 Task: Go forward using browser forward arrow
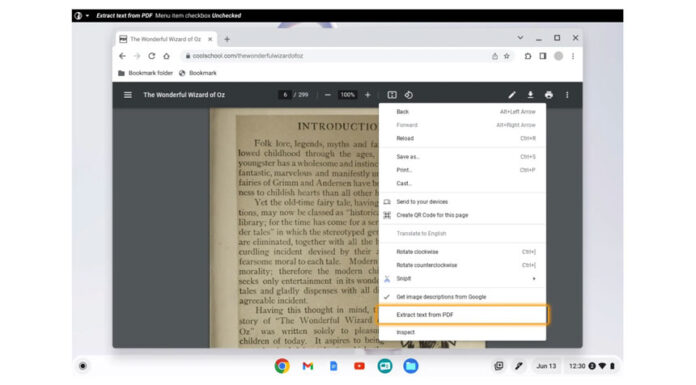tap(137, 56)
